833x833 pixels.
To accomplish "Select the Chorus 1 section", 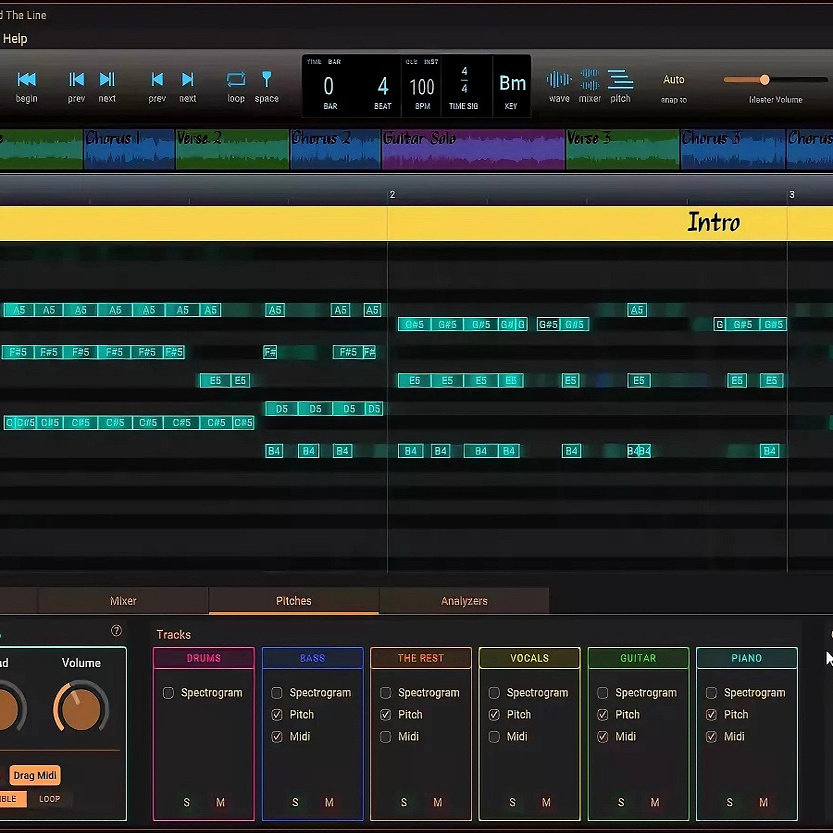I will (129, 149).
